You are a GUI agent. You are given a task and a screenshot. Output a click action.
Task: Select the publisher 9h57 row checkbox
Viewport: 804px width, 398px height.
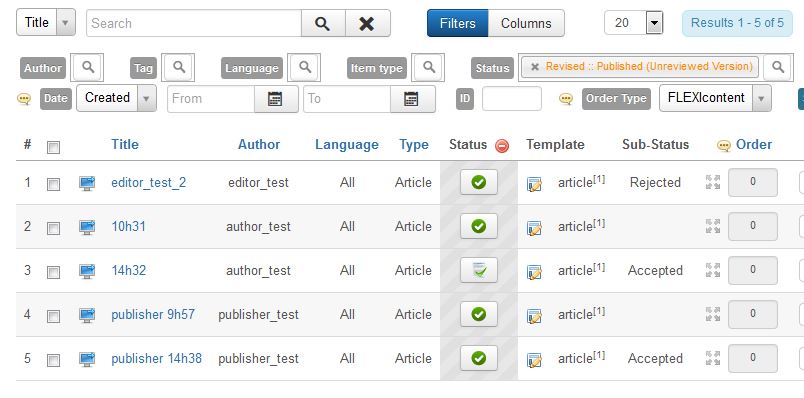(x=53, y=316)
